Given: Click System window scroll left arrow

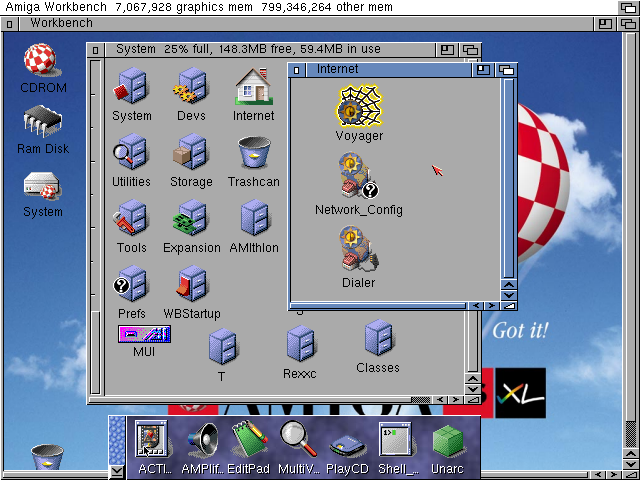Looking at the screenshot, I should tap(440, 400).
